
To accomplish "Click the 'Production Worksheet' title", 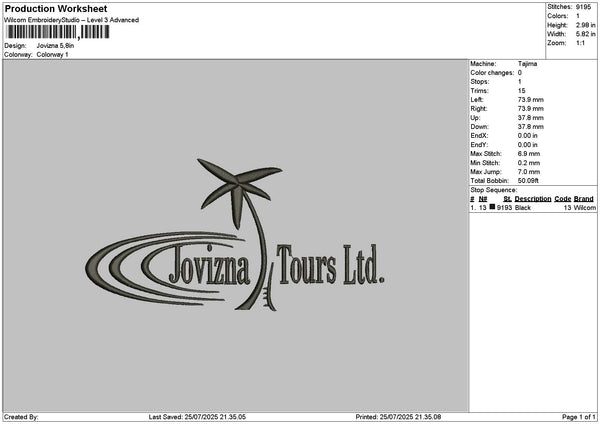I will pos(56,9).
